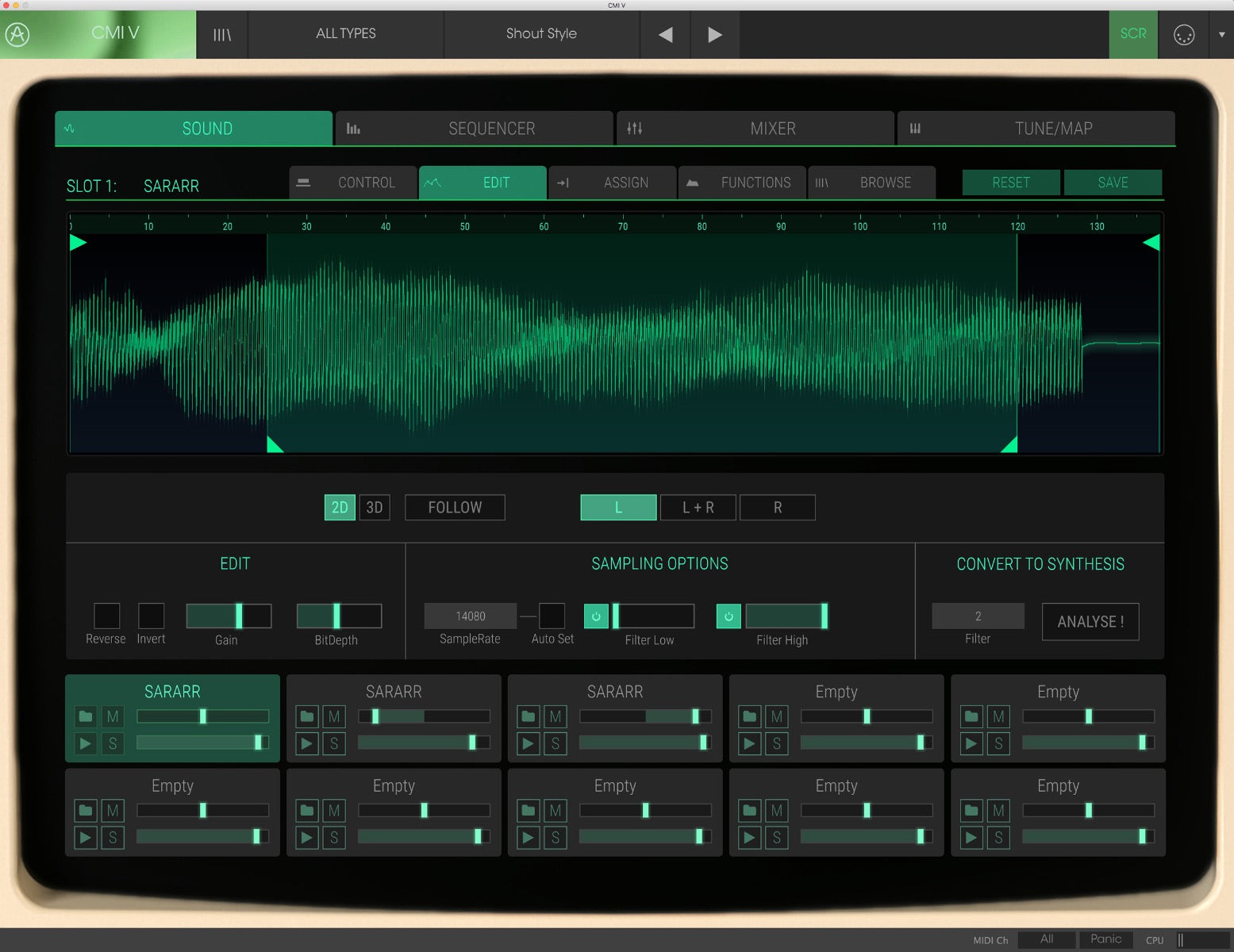Click the loop start marker at bottom

coord(275,444)
